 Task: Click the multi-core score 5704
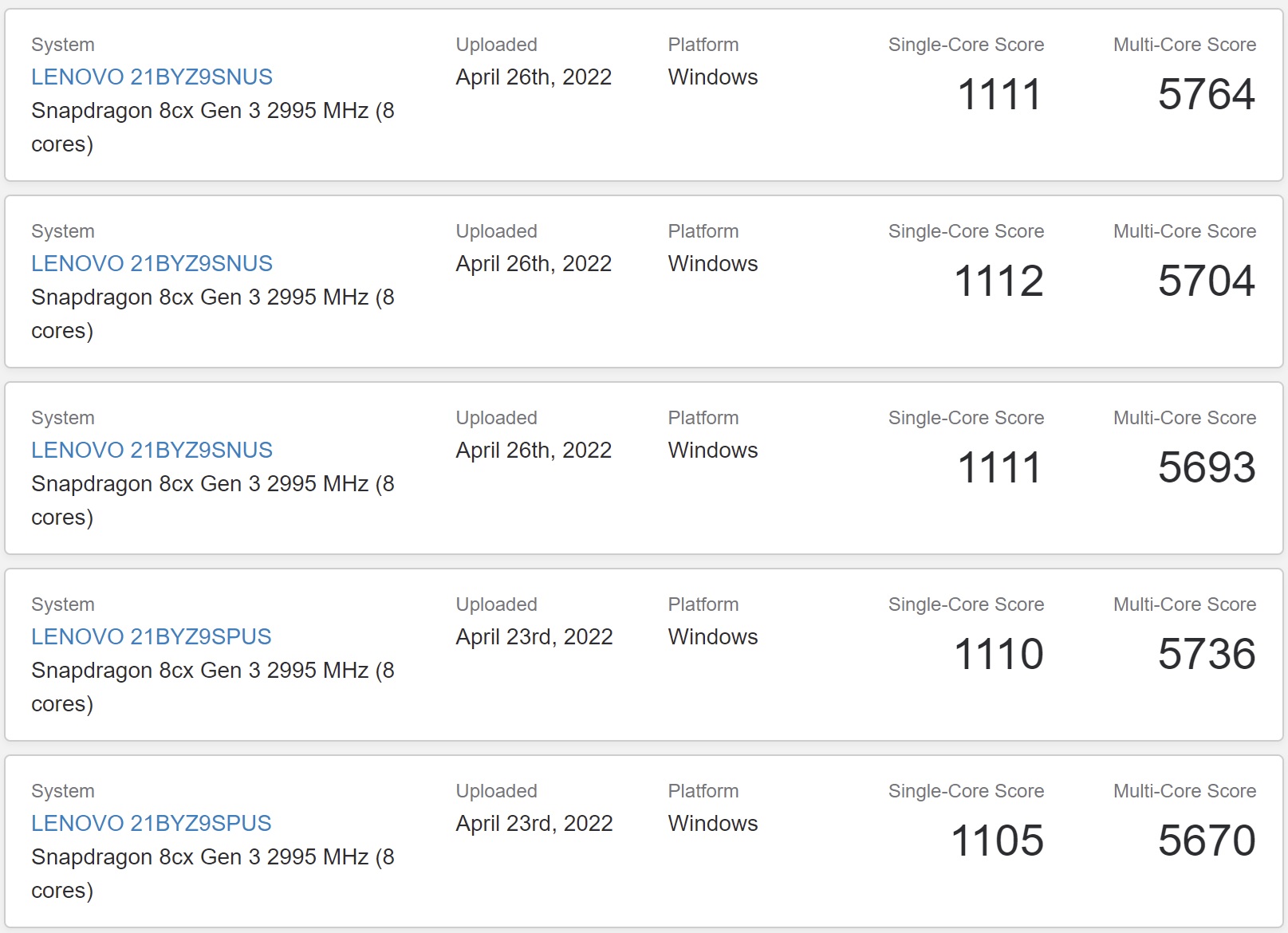pos(1206,281)
